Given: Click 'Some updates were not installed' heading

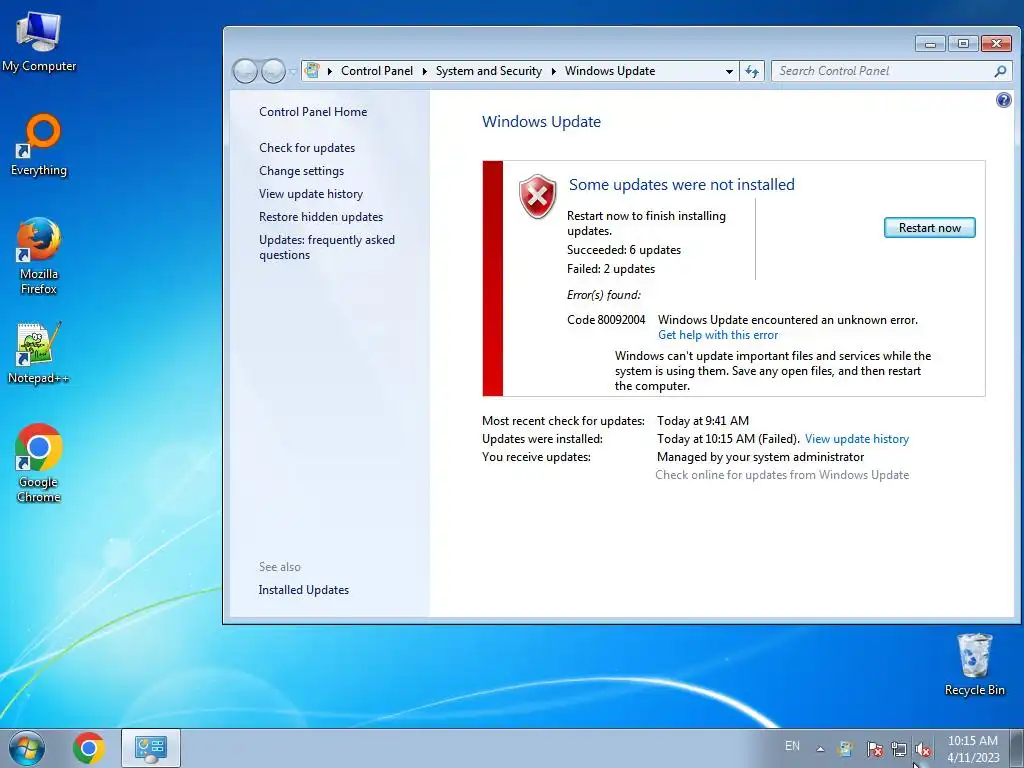Looking at the screenshot, I should (682, 185).
